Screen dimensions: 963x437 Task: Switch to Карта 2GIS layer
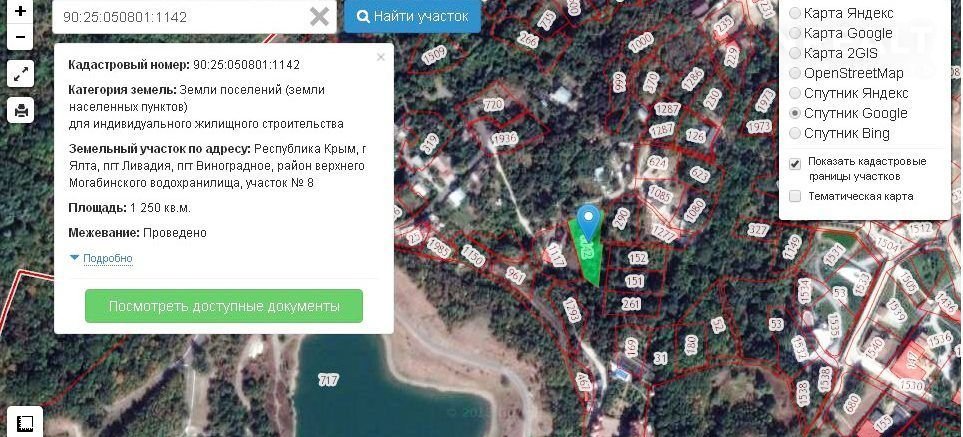click(x=795, y=53)
